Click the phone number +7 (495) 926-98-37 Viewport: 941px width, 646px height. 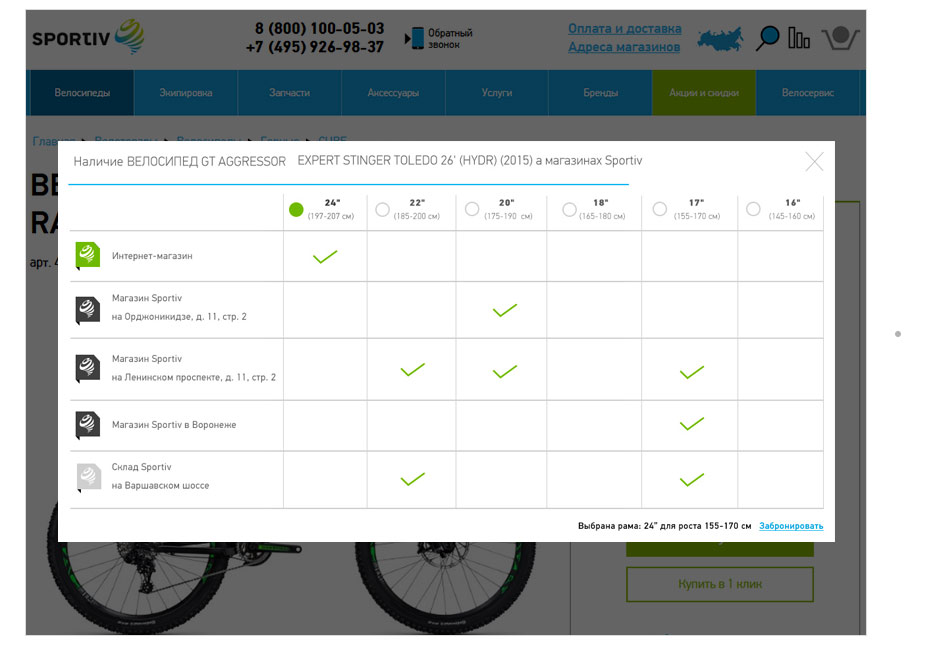pyautogui.click(x=314, y=47)
